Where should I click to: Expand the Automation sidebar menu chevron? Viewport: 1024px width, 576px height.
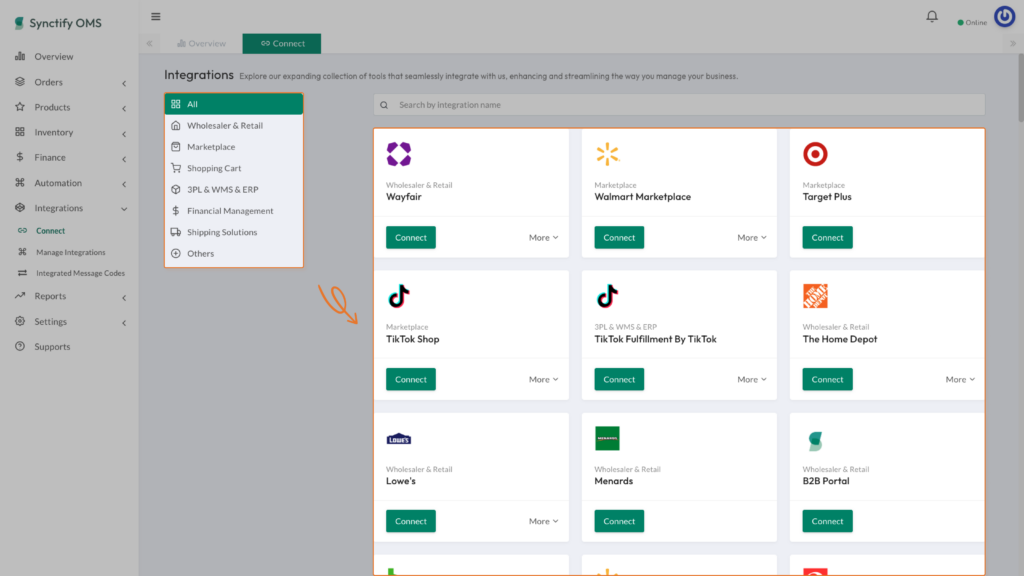click(x=124, y=184)
